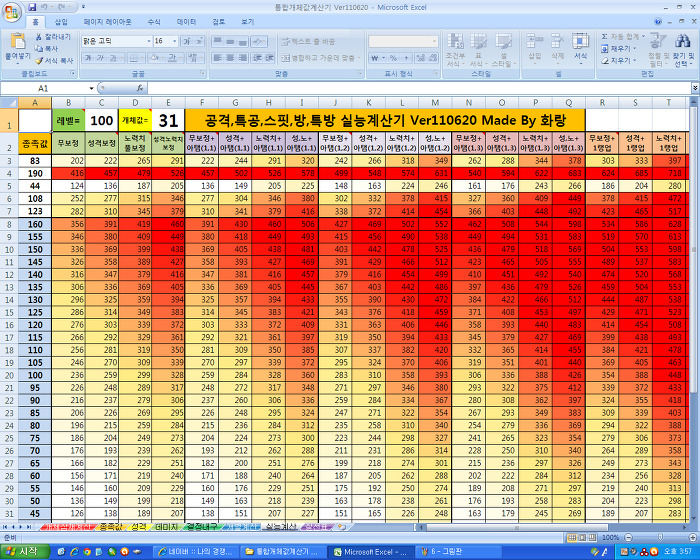The image size is (700, 560).
Task: Open the round Office button
Action: pyautogui.click(x=11, y=10)
